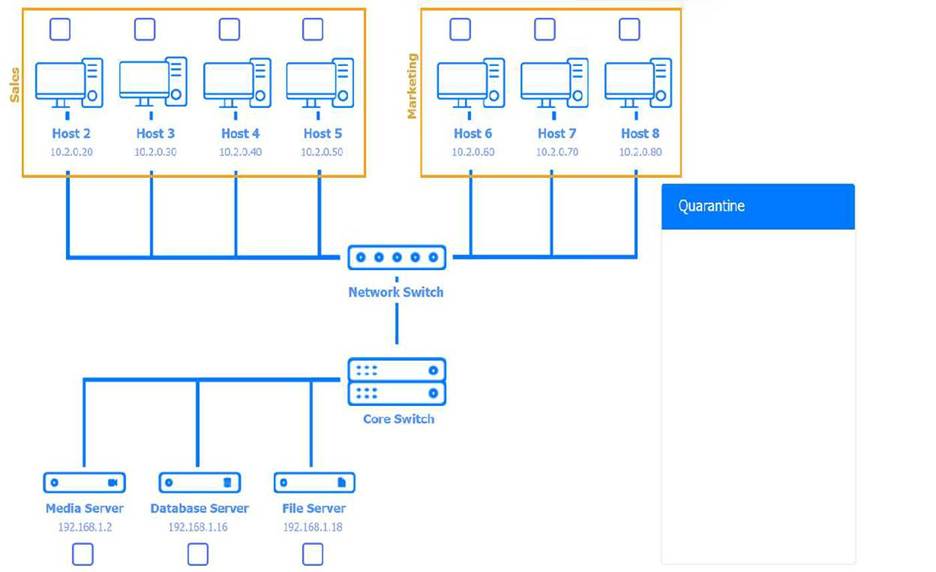Screen dimensions: 936x572
Task: Select the Host 6 computer icon
Action: point(470,84)
